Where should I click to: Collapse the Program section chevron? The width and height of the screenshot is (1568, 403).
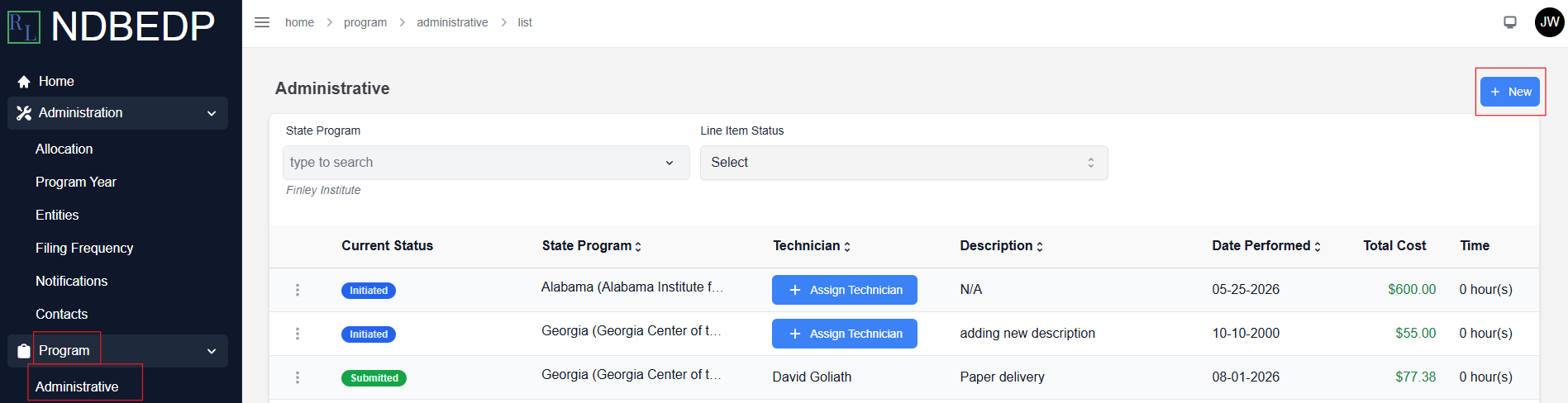pyautogui.click(x=212, y=351)
